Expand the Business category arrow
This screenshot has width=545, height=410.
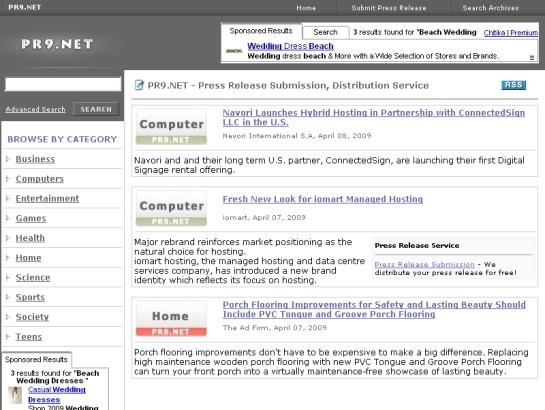[x=8, y=159]
